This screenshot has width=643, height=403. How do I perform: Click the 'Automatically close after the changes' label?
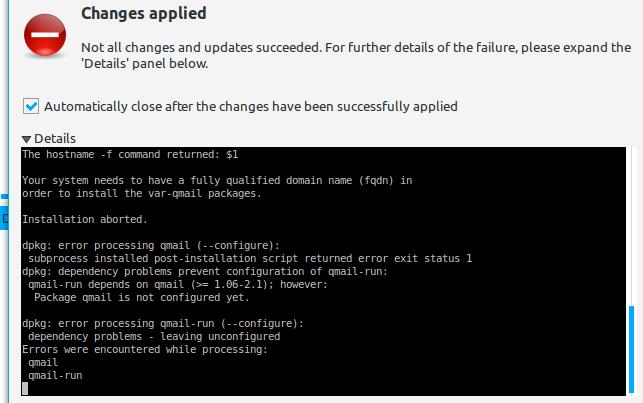point(251,107)
